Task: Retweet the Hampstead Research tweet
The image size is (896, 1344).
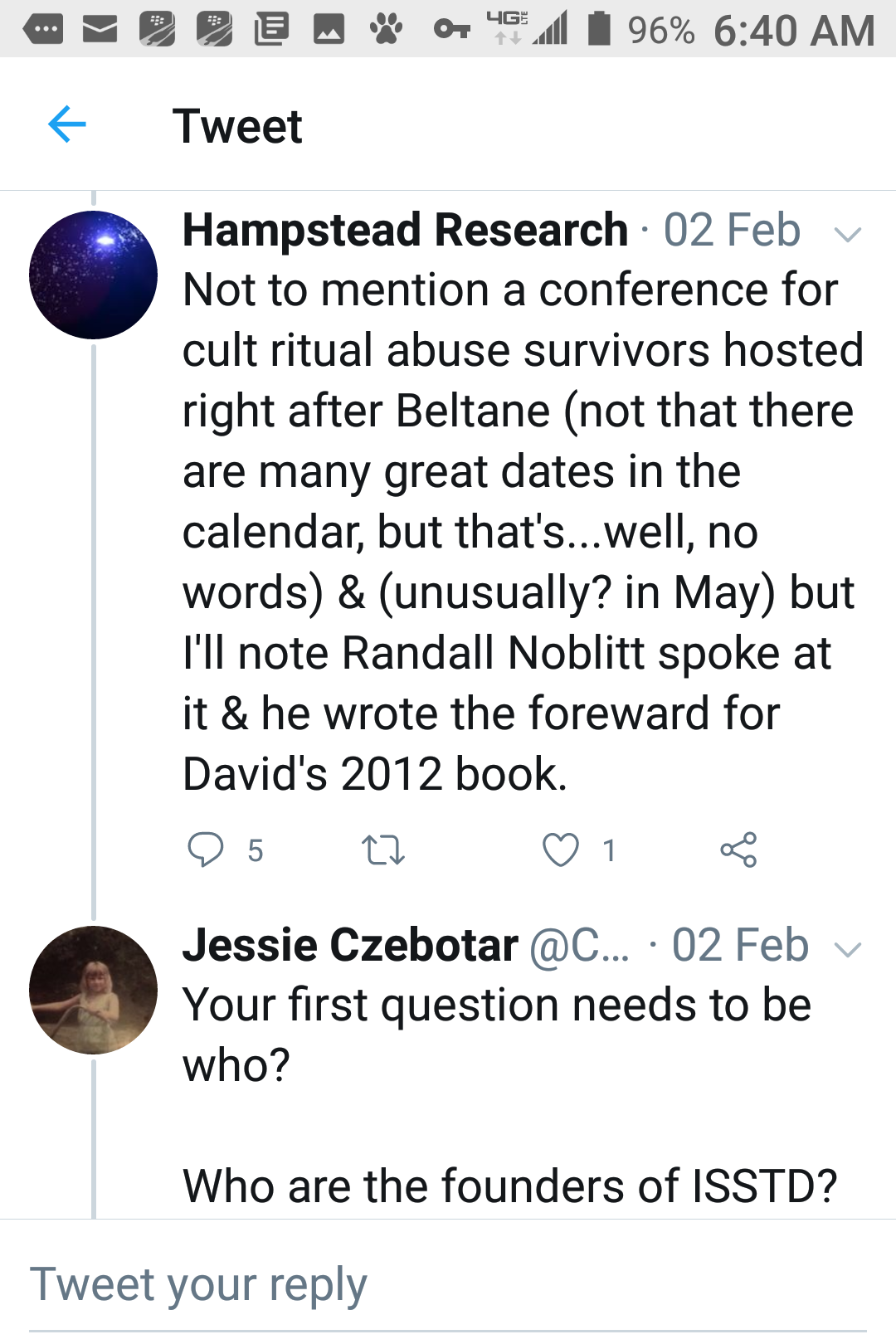Action: [x=383, y=850]
